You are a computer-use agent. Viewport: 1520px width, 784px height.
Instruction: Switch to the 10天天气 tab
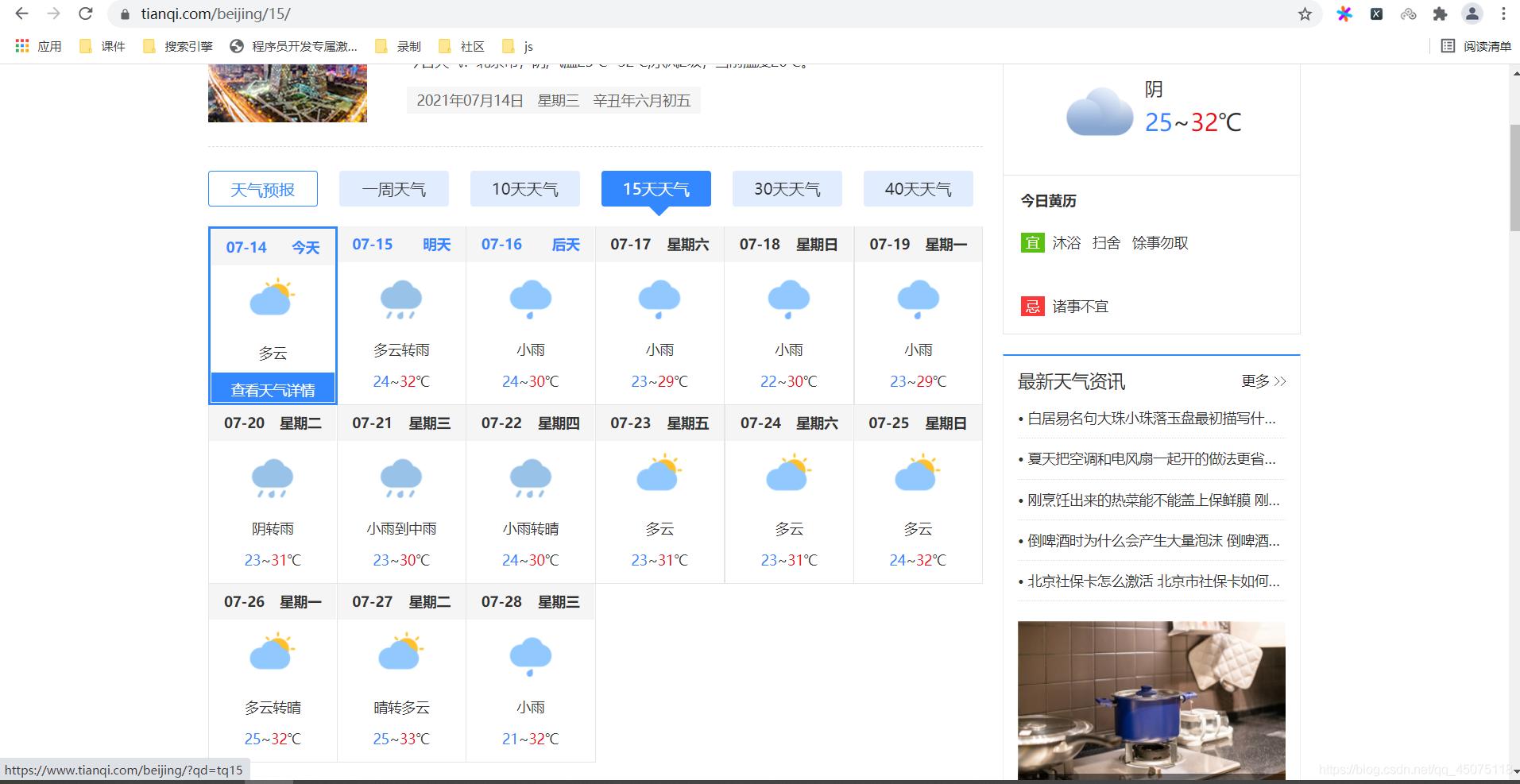click(x=524, y=188)
